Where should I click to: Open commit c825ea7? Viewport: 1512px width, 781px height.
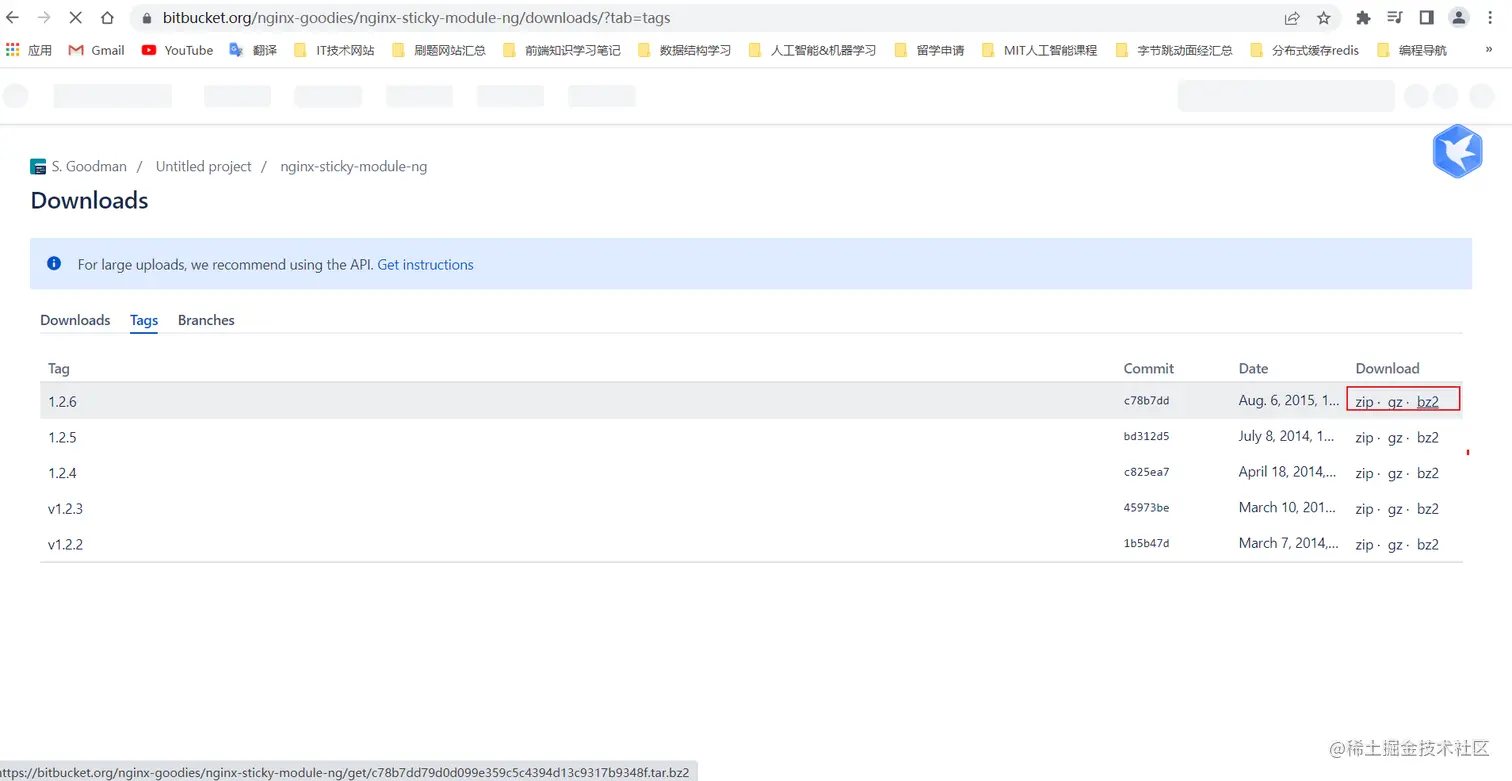[1146, 472]
